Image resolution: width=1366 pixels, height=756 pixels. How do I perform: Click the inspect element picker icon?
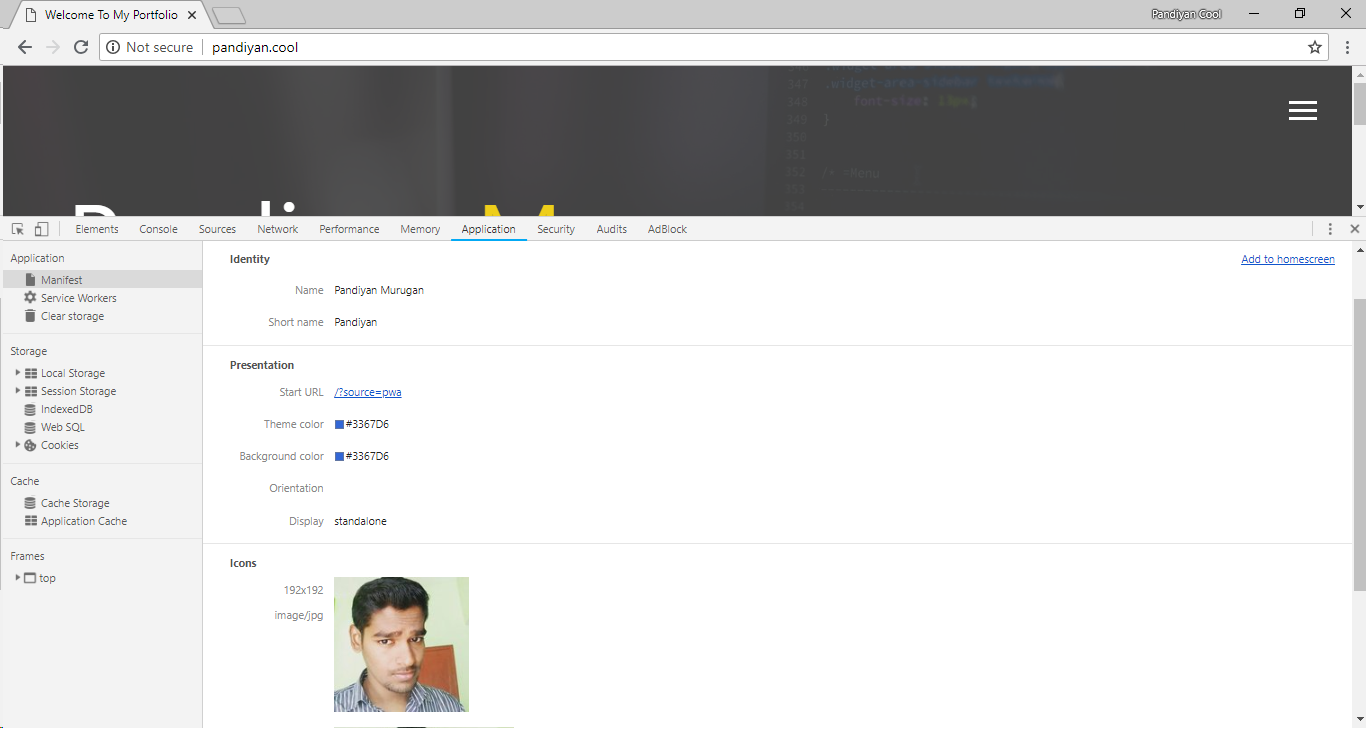click(x=18, y=229)
